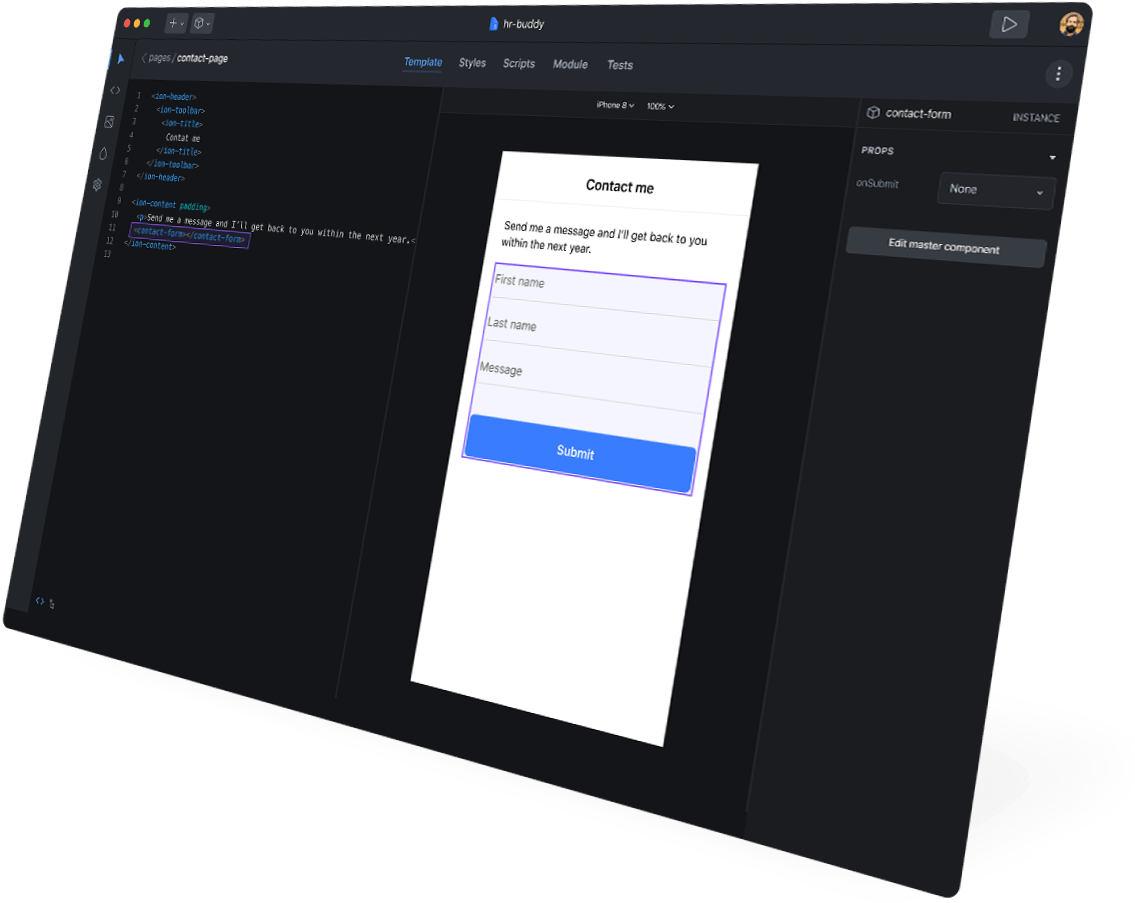Open the image assets sidebar icon
1135x903 pixels.
109,122
